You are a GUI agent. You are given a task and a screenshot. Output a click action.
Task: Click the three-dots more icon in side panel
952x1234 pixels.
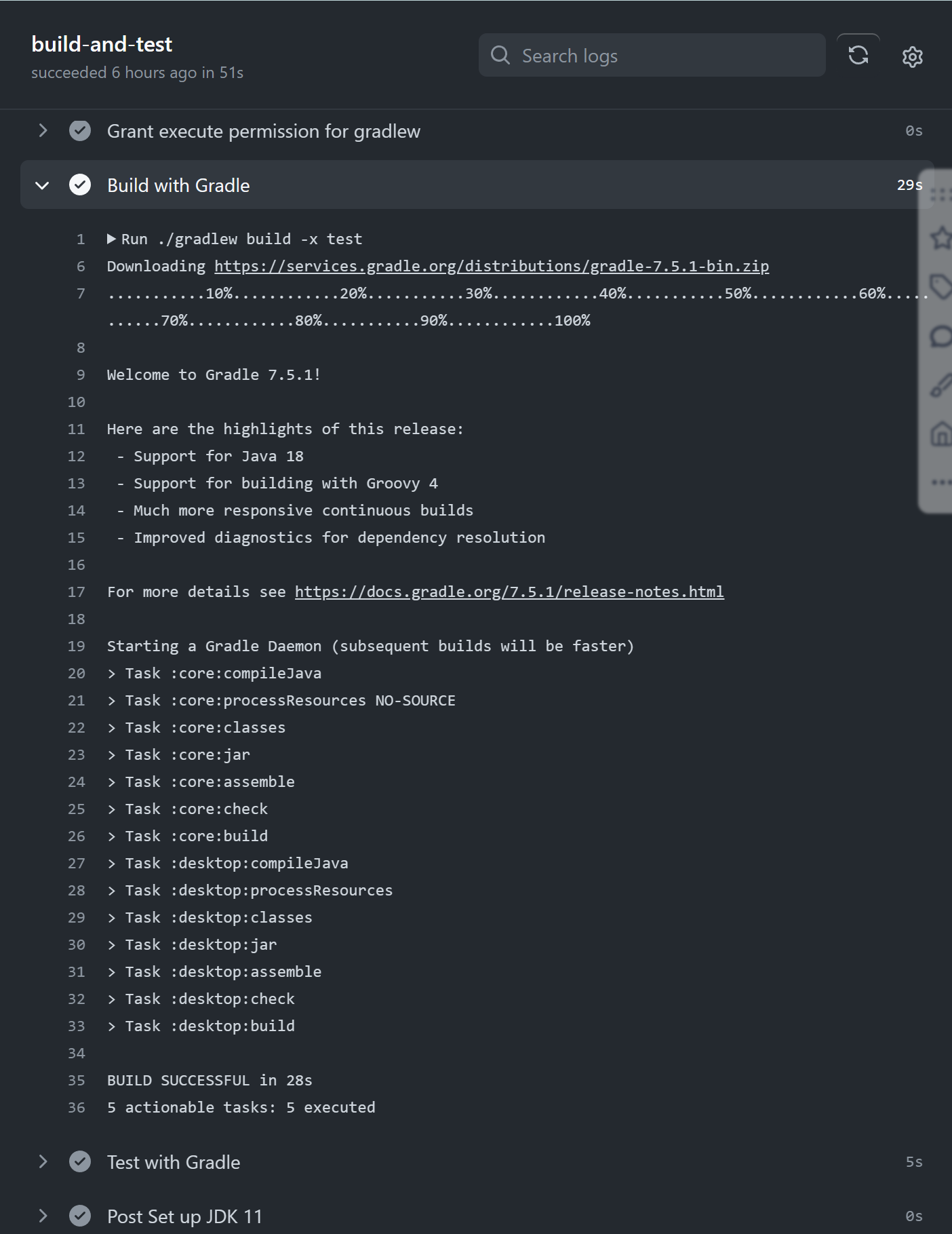(941, 482)
